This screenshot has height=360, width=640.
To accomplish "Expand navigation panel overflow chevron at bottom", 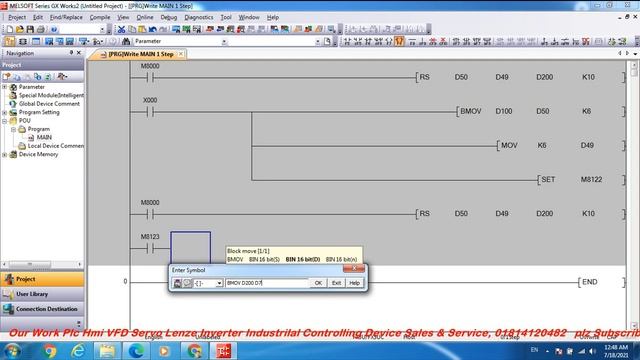I will tap(79, 324).
